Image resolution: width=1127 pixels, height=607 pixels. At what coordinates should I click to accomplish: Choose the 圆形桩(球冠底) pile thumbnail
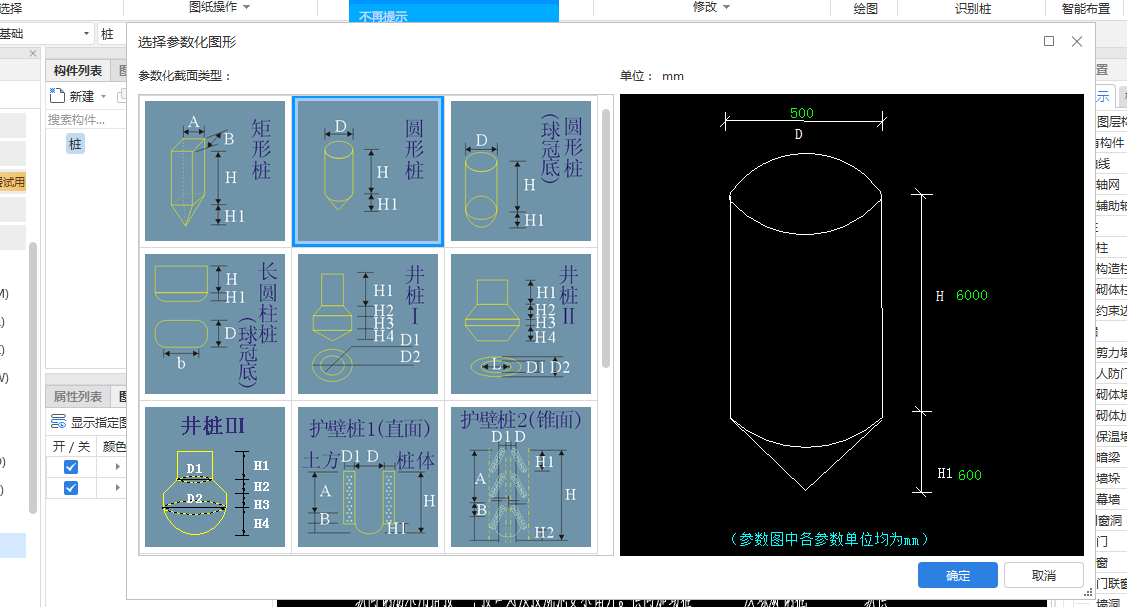[x=520, y=171]
